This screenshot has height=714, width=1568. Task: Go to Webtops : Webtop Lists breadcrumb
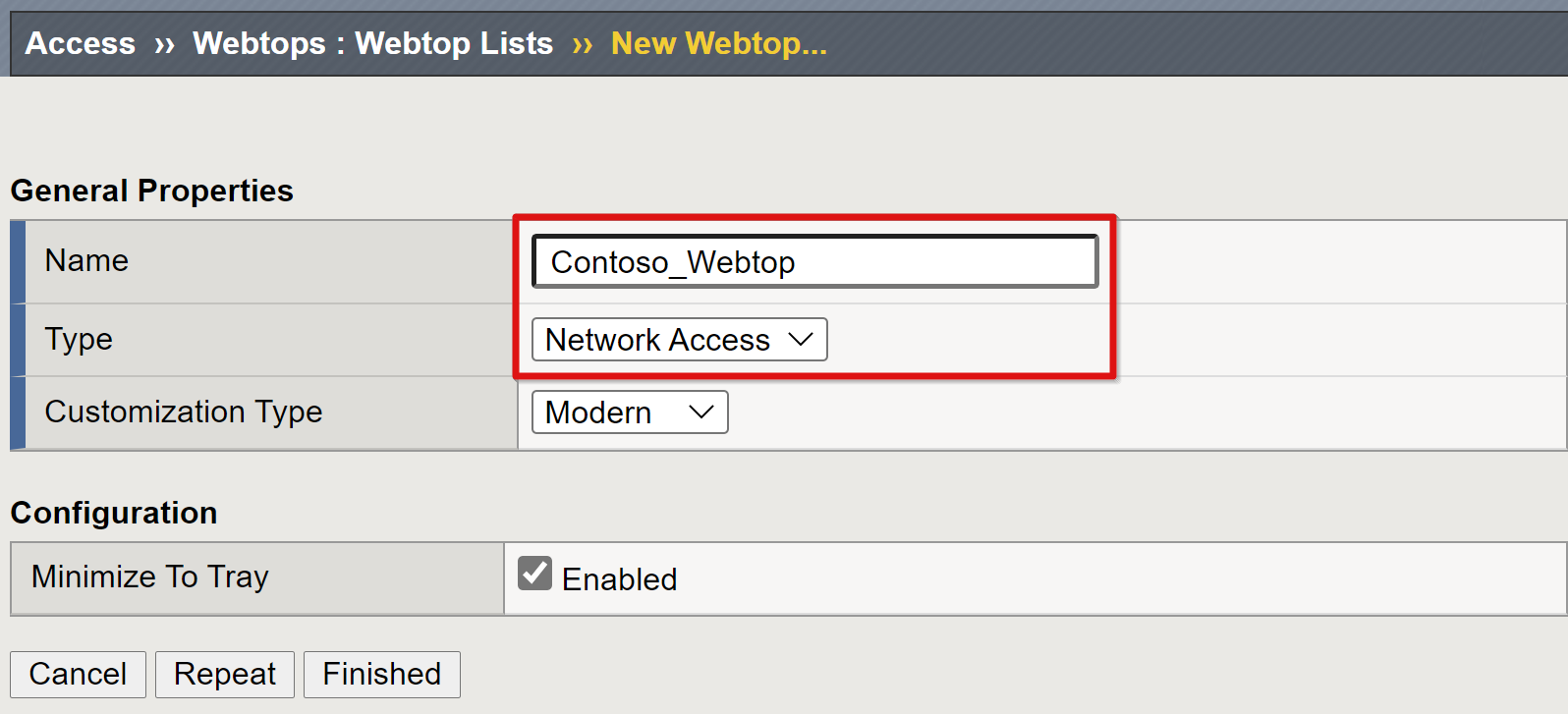372,43
